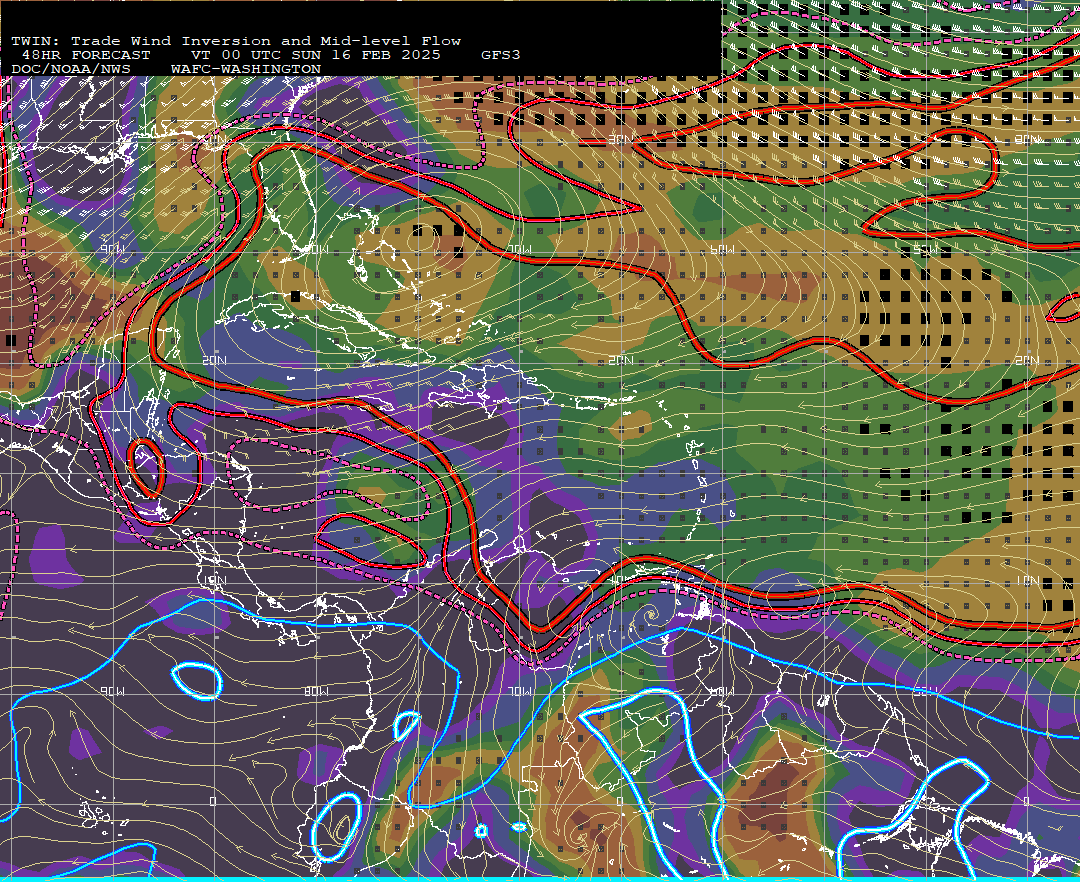Click the 20N label north of Puerto Rico
Viewport: 1080px width, 882px height.
coord(621,361)
